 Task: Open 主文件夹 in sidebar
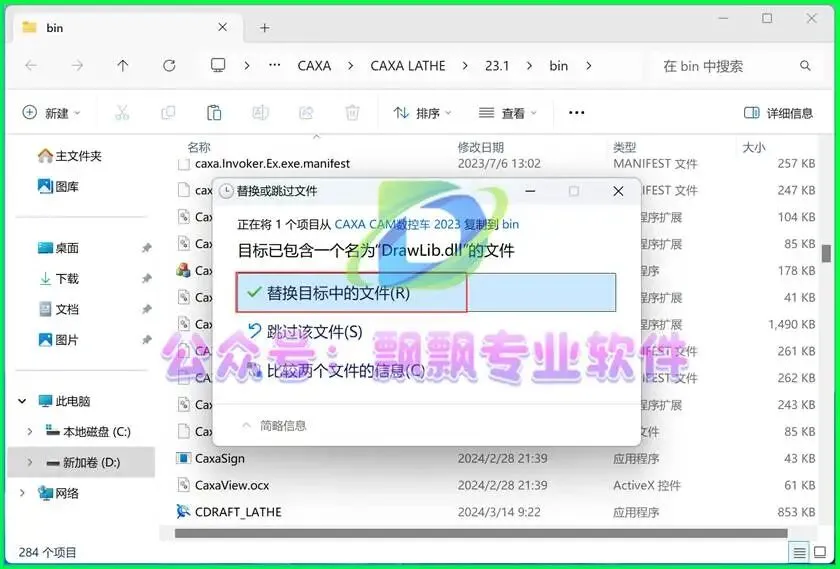tap(70, 156)
